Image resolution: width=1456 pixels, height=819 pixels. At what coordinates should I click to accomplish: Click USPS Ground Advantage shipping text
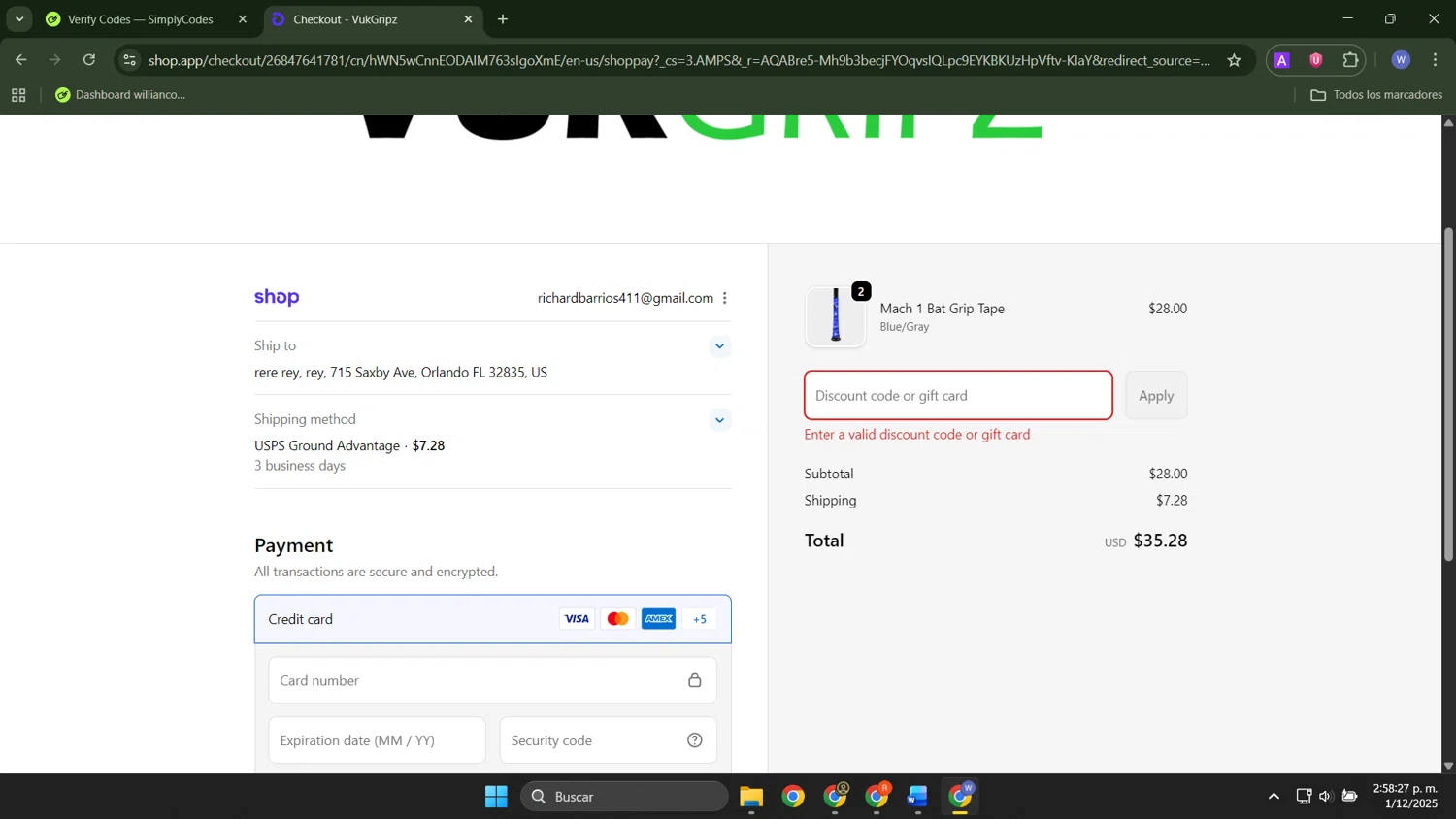tap(327, 445)
